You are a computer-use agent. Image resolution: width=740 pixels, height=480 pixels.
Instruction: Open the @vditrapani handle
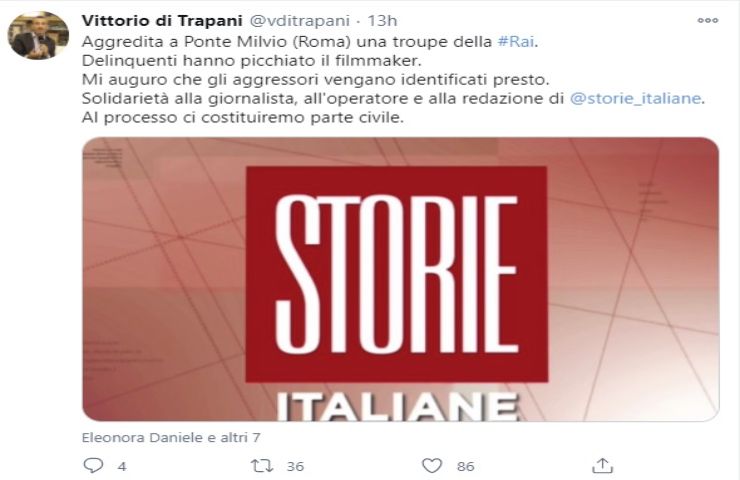[x=299, y=21]
